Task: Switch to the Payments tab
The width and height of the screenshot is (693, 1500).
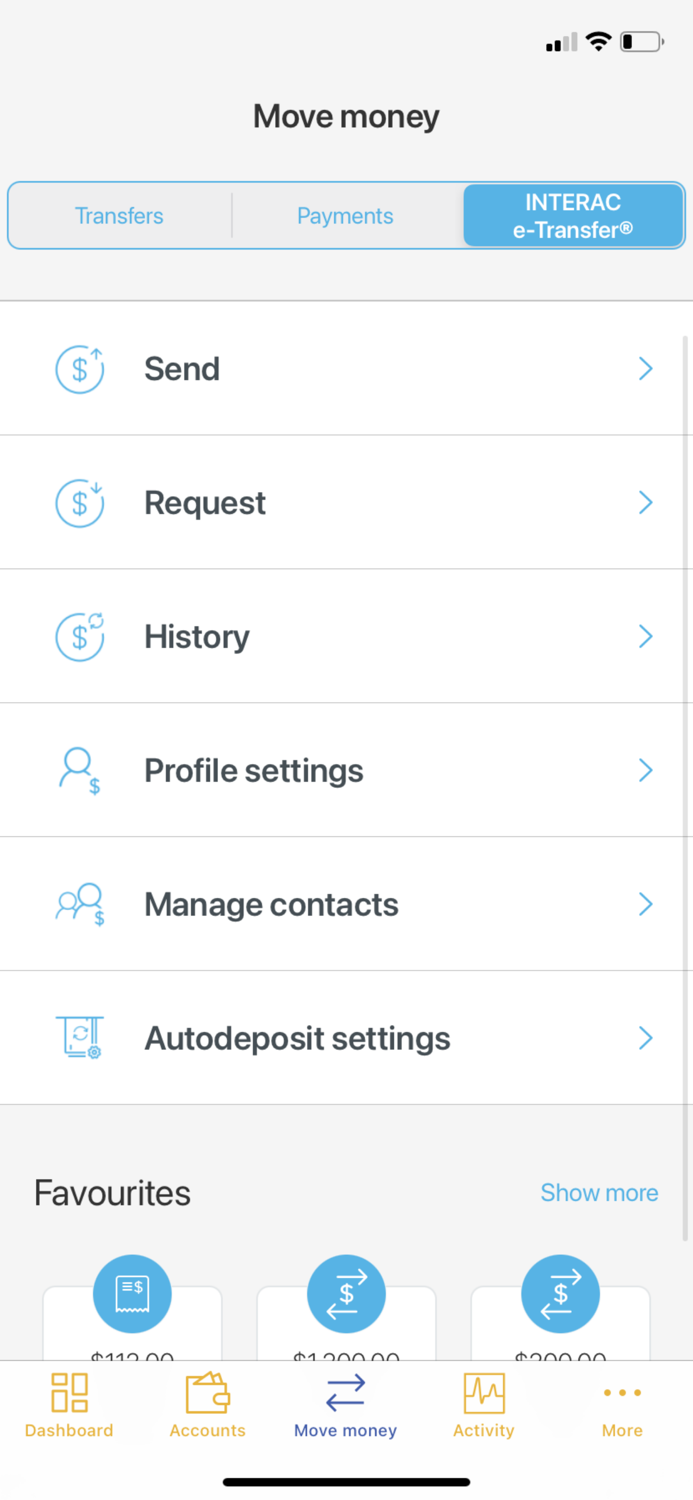Action: (x=345, y=215)
